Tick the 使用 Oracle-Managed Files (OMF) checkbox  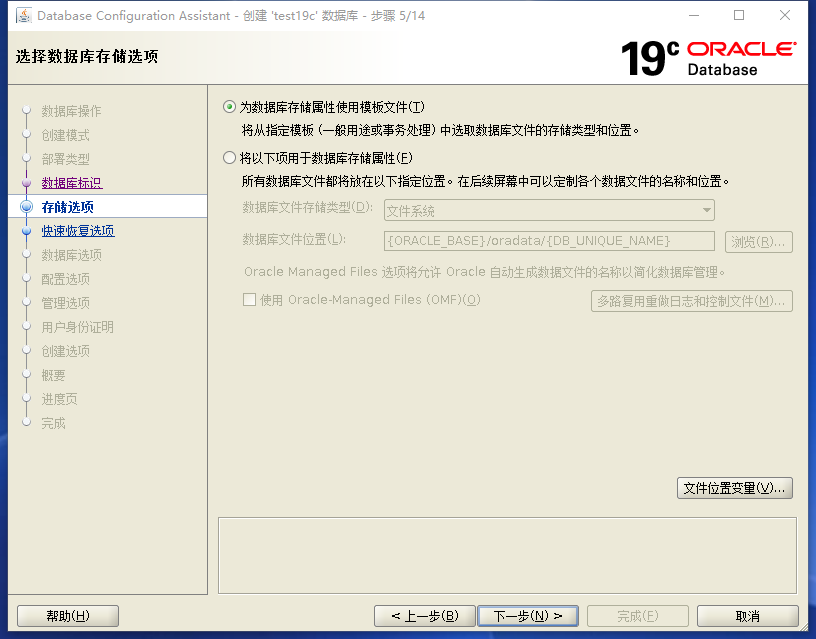point(249,300)
